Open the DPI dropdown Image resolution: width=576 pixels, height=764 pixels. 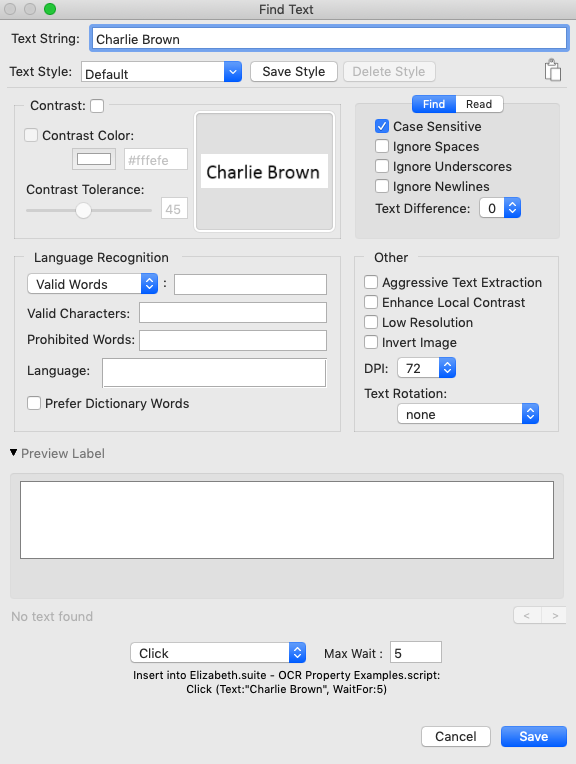click(x=426, y=368)
